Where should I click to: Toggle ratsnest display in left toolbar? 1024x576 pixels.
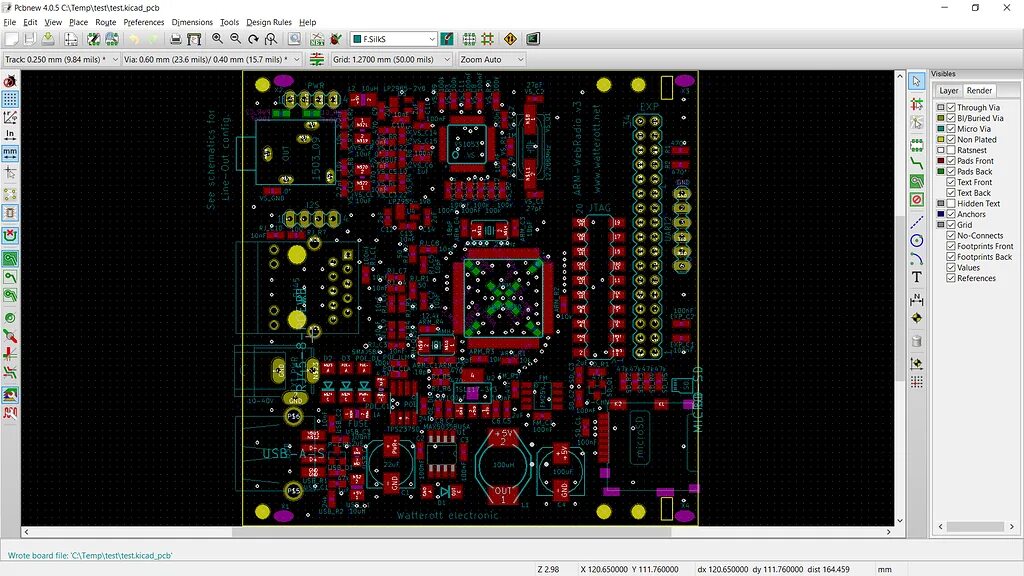[x=10, y=195]
